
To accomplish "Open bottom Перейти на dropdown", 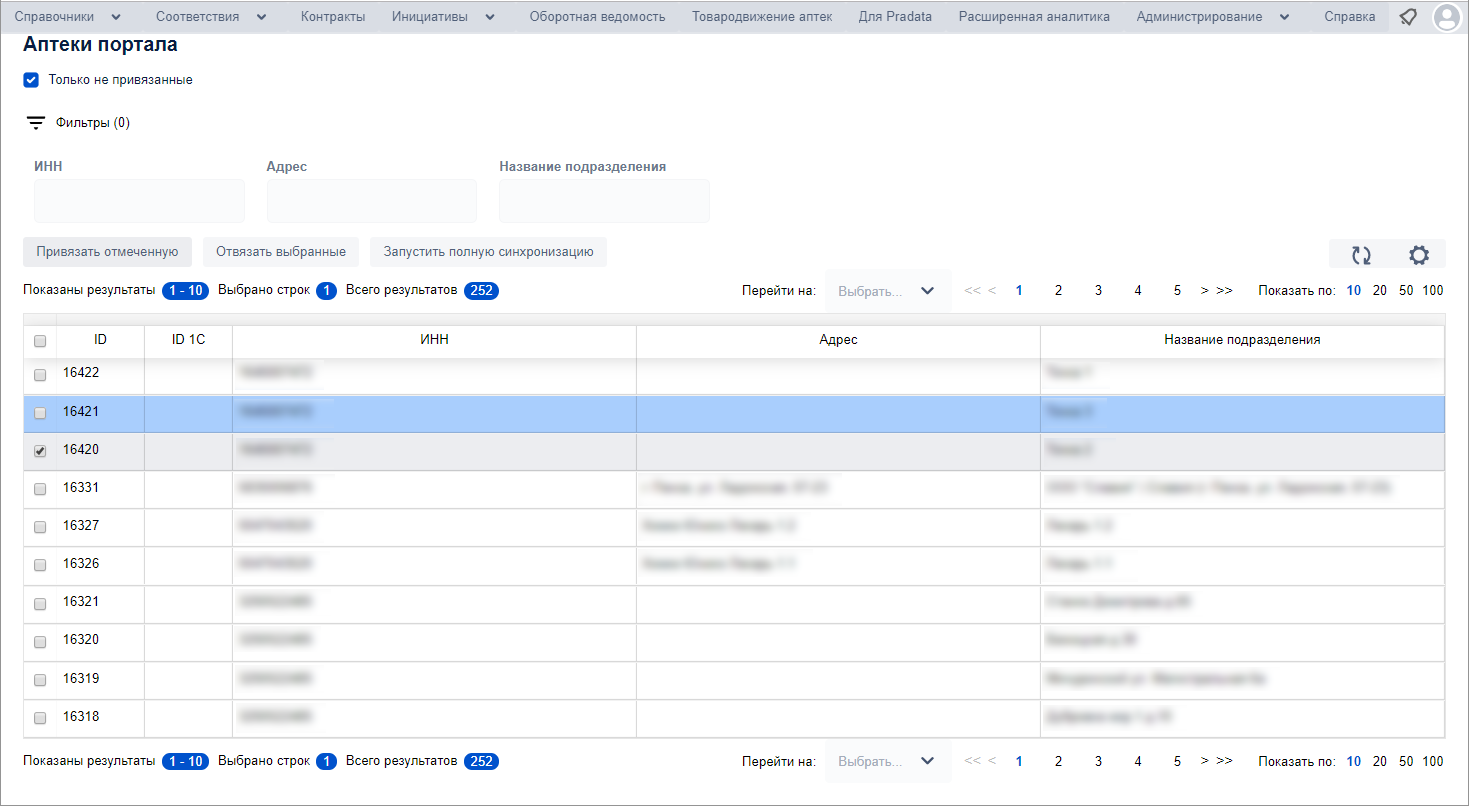I will coord(886,761).
